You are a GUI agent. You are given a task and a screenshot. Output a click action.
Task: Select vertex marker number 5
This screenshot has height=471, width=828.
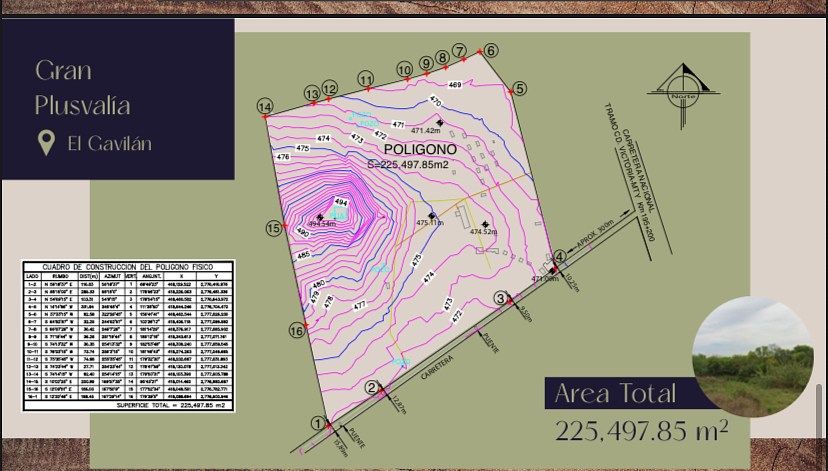(519, 89)
